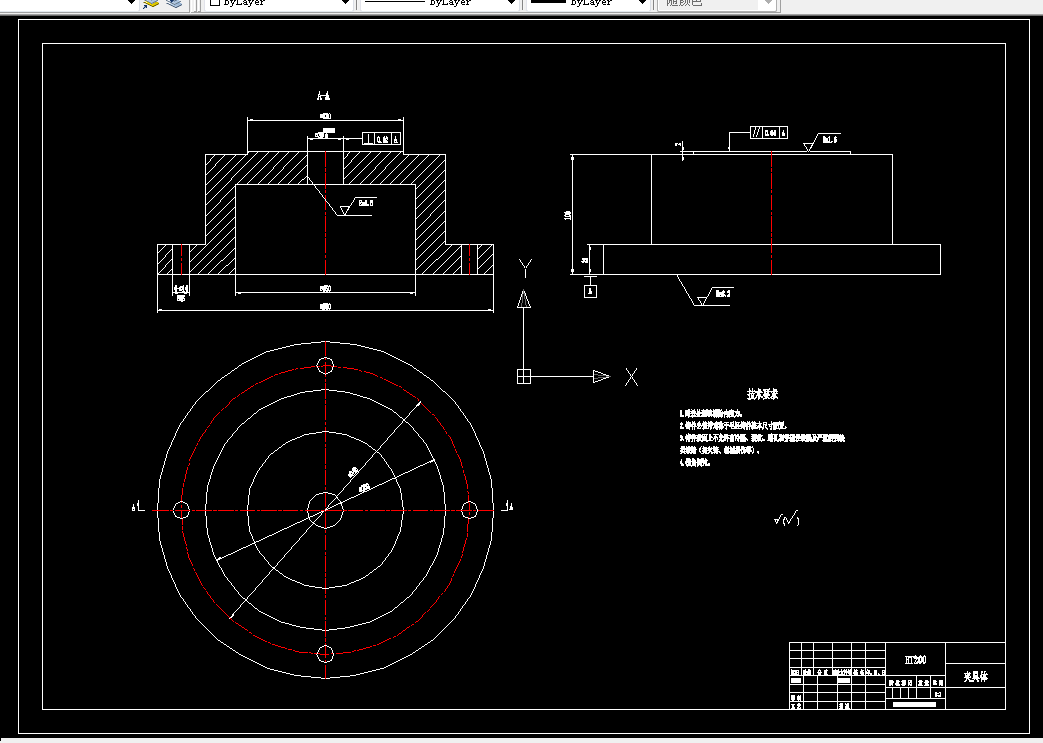1043x743 pixels.
Task: Select the perpendicularity tolerance frame in section view
Action: click(382, 139)
